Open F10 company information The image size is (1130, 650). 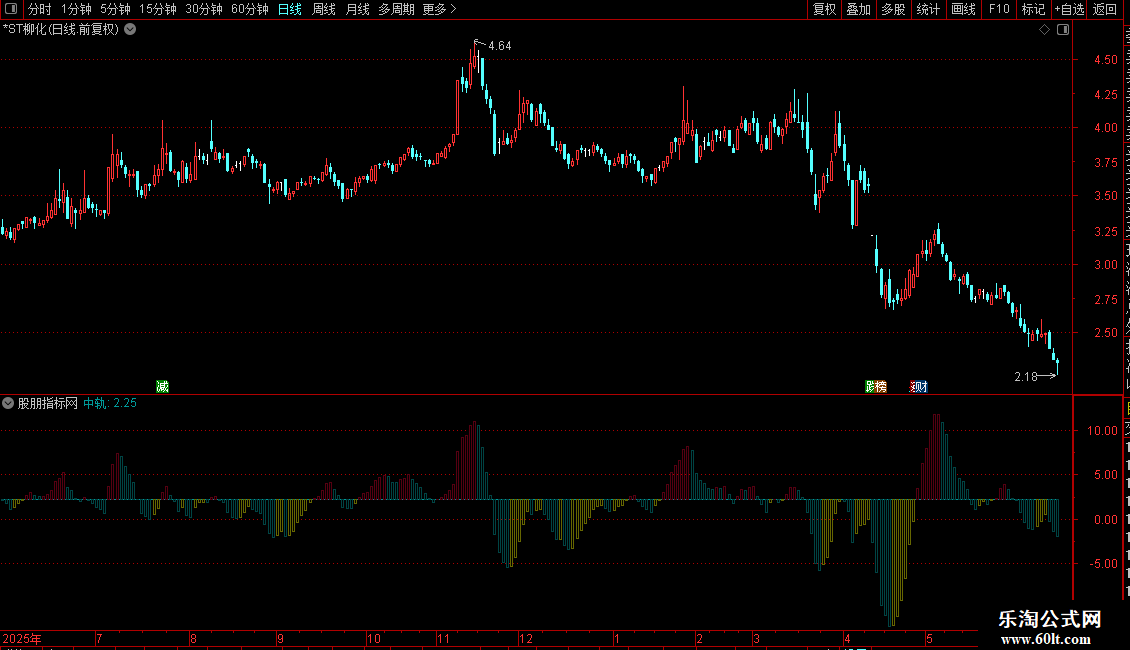click(999, 9)
